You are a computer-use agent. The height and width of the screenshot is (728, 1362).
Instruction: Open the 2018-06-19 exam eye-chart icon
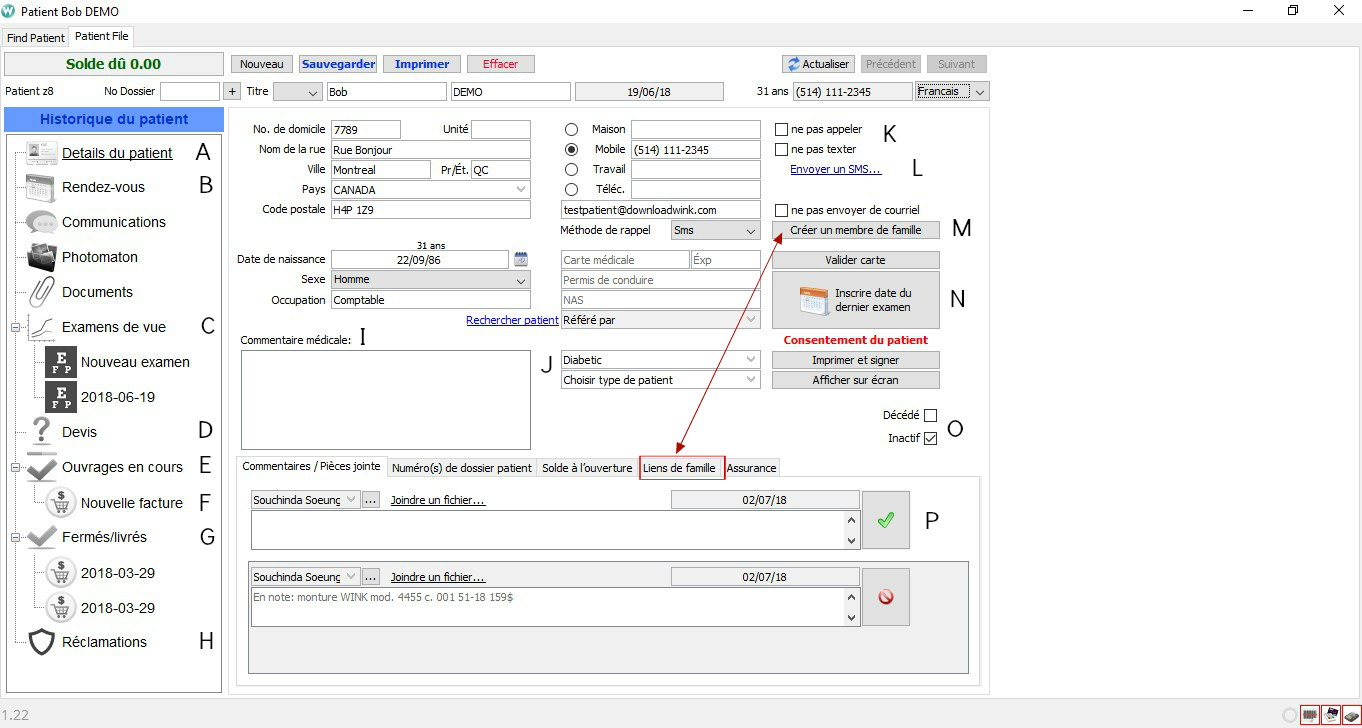click(x=61, y=397)
